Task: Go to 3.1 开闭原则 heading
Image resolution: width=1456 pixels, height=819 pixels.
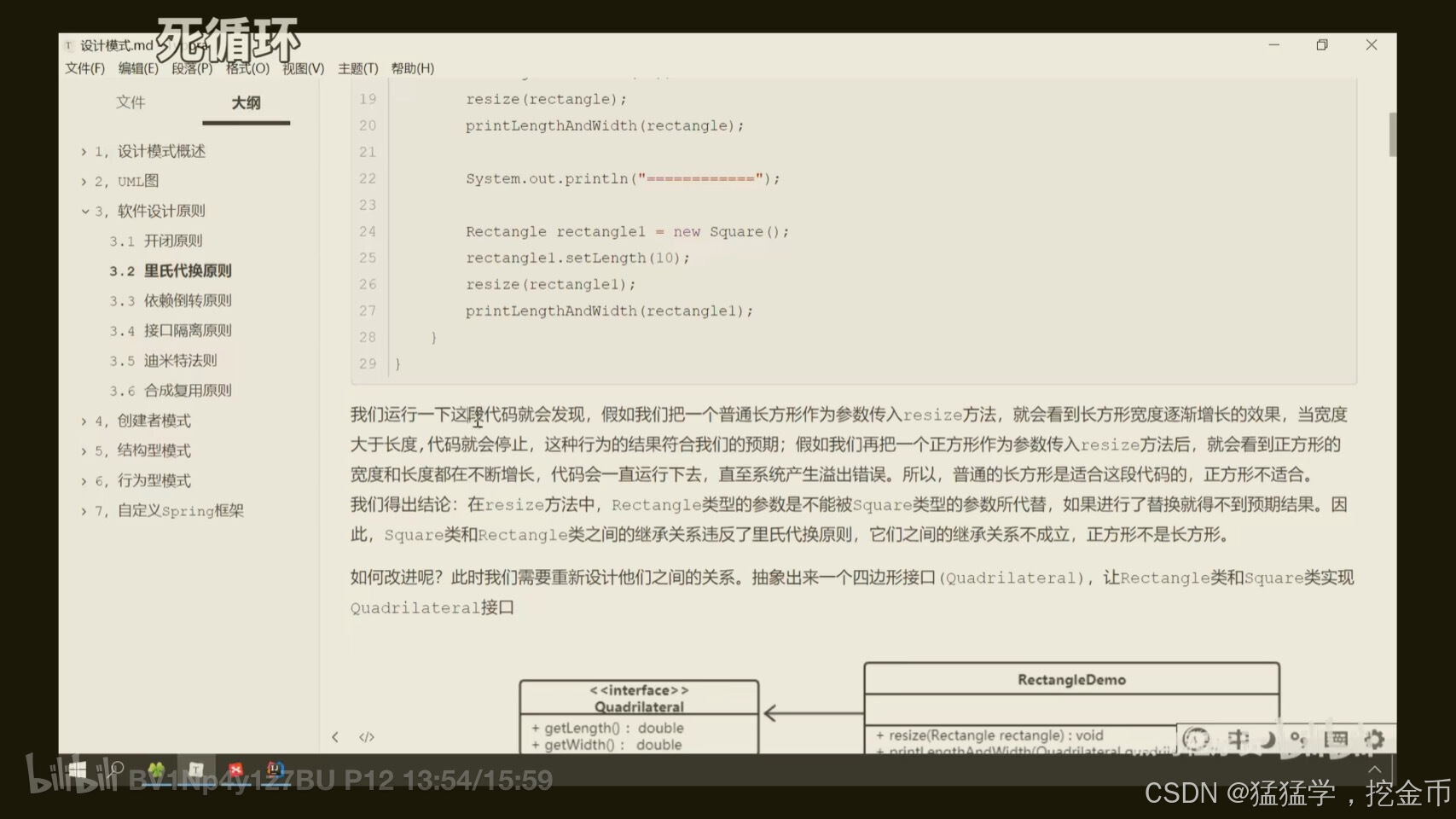Action: click(155, 241)
